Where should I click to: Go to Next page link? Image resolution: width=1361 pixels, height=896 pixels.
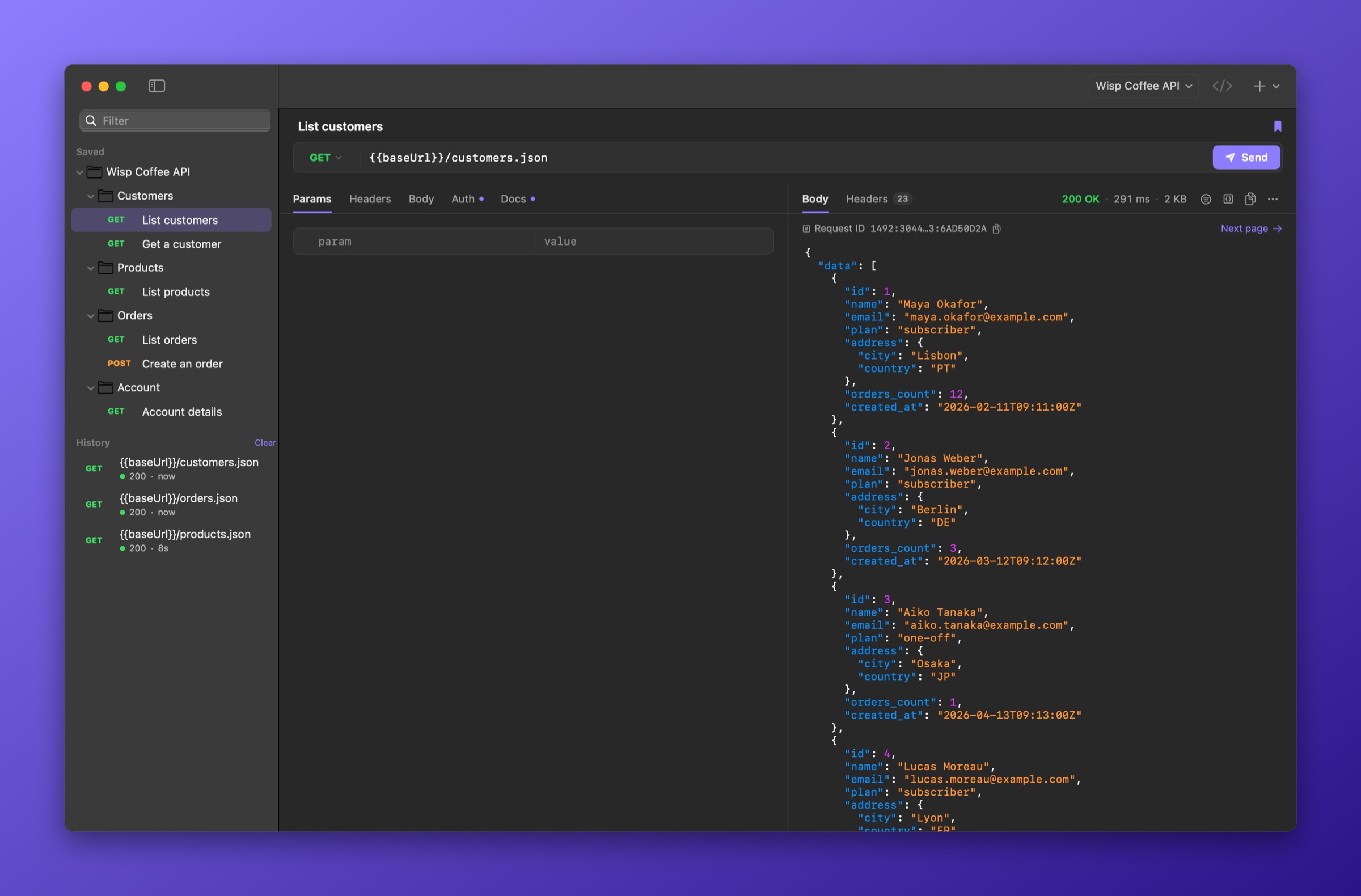1251,229
